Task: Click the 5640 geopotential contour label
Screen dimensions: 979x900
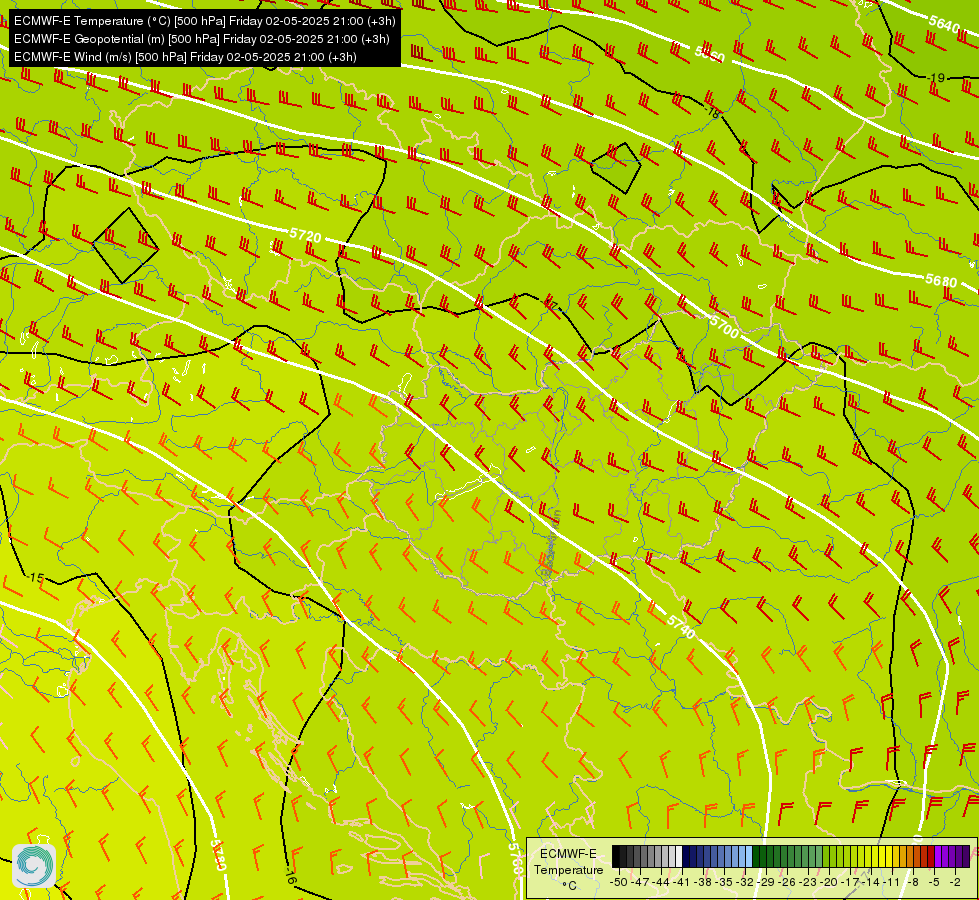Action: pos(944,24)
